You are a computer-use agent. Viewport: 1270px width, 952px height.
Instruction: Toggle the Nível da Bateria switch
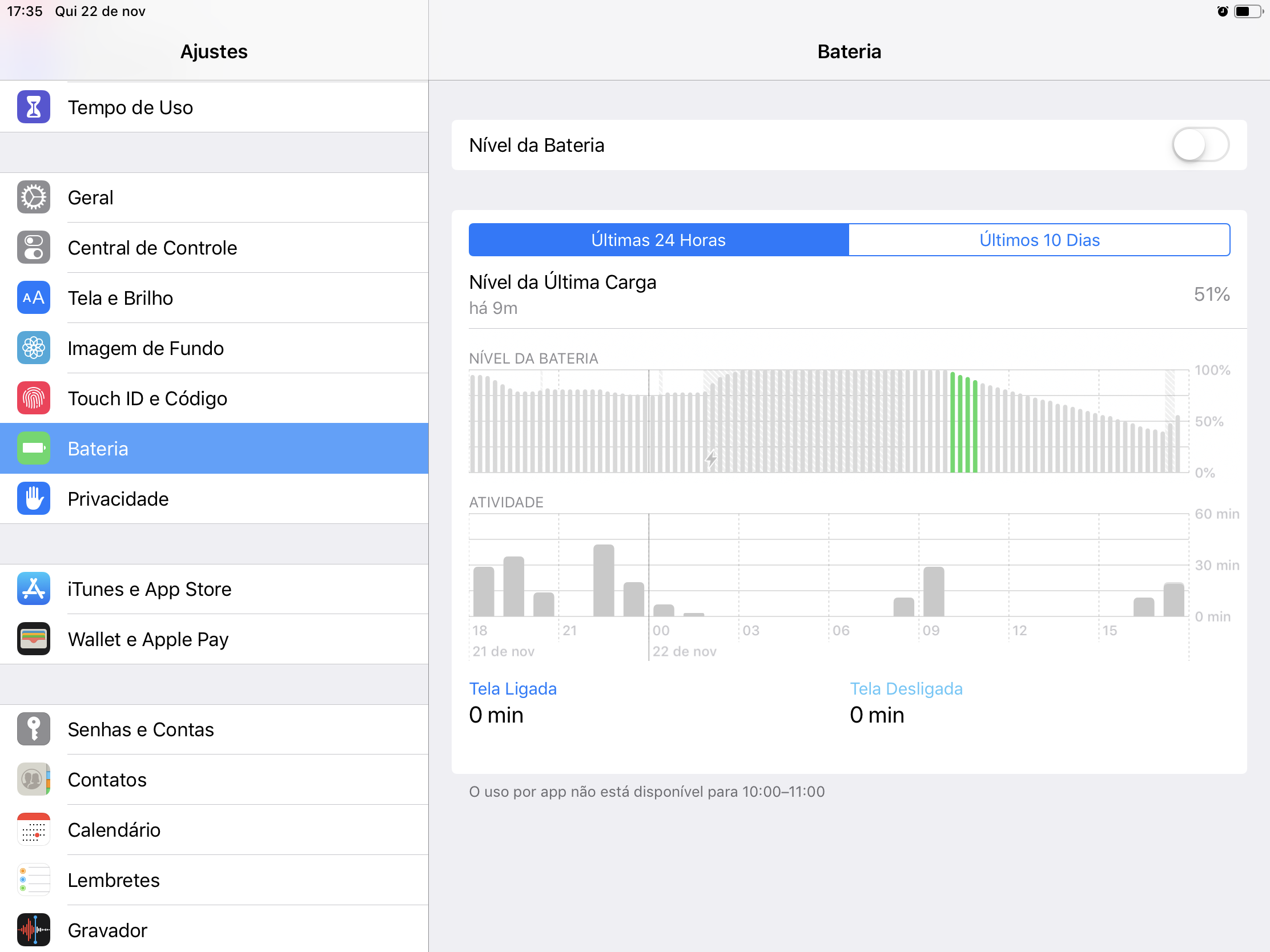1200,145
